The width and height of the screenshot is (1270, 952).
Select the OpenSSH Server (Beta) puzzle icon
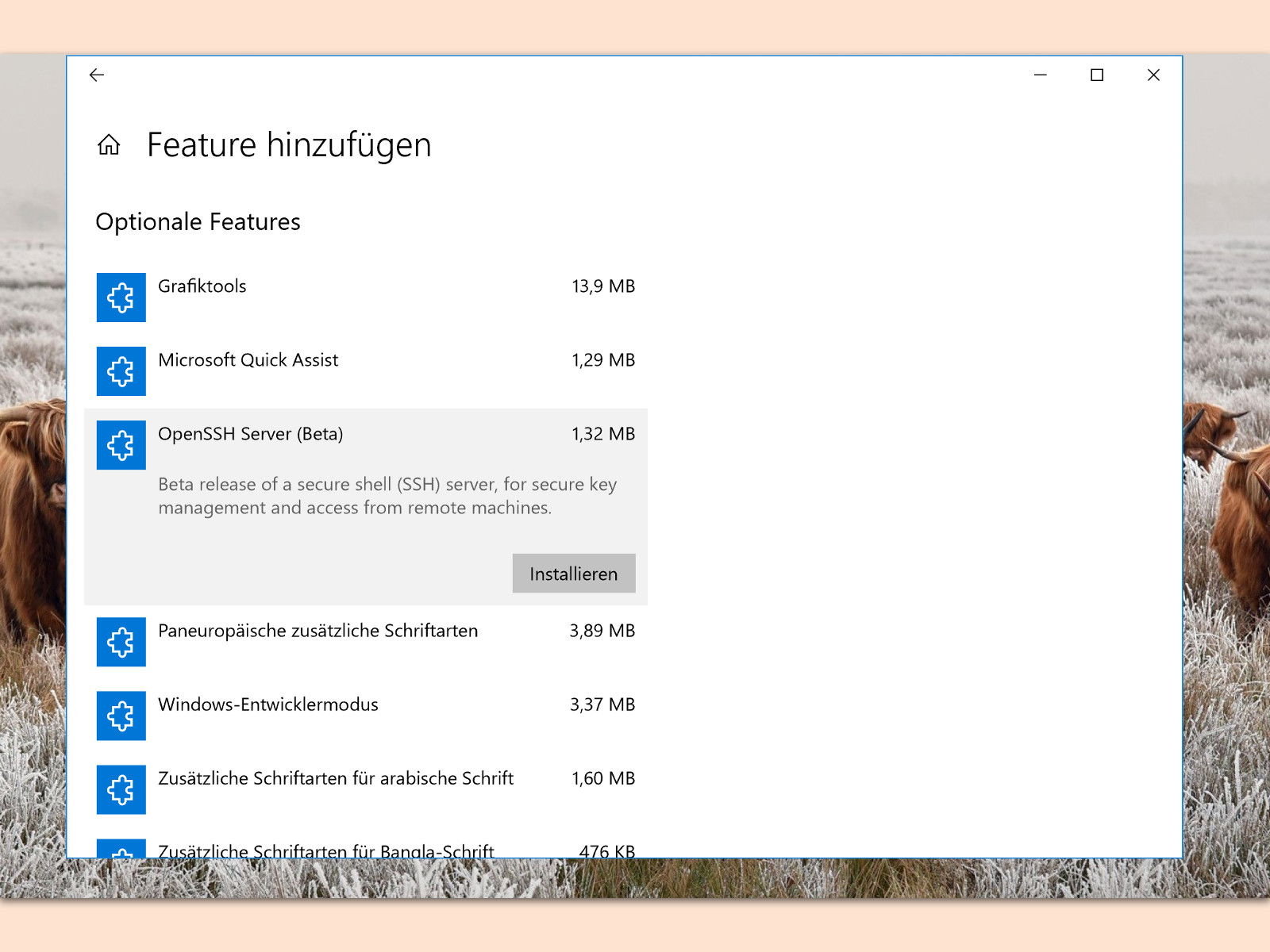click(x=121, y=445)
